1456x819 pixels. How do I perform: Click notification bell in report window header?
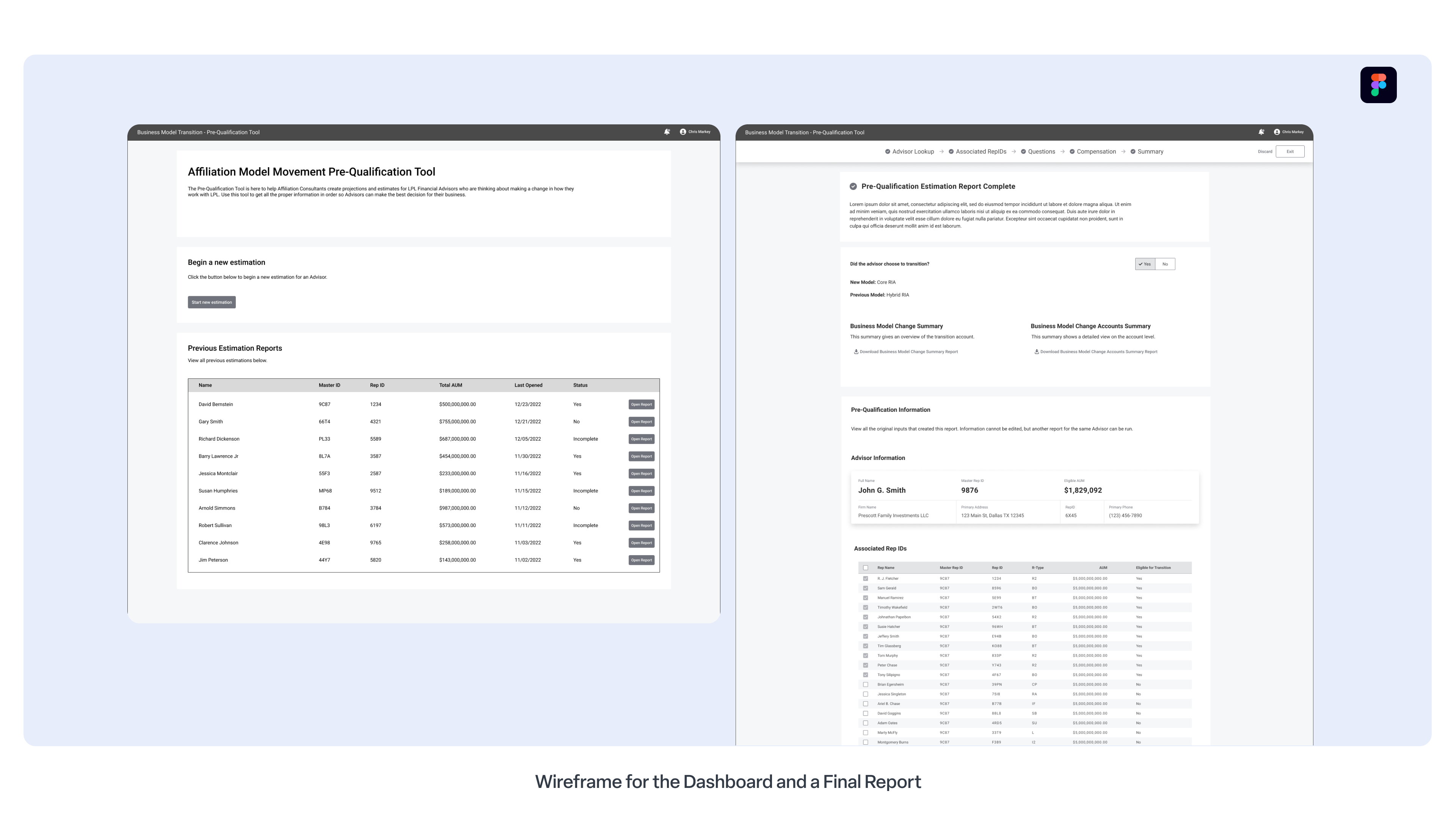pyautogui.click(x=1261, y=132)
